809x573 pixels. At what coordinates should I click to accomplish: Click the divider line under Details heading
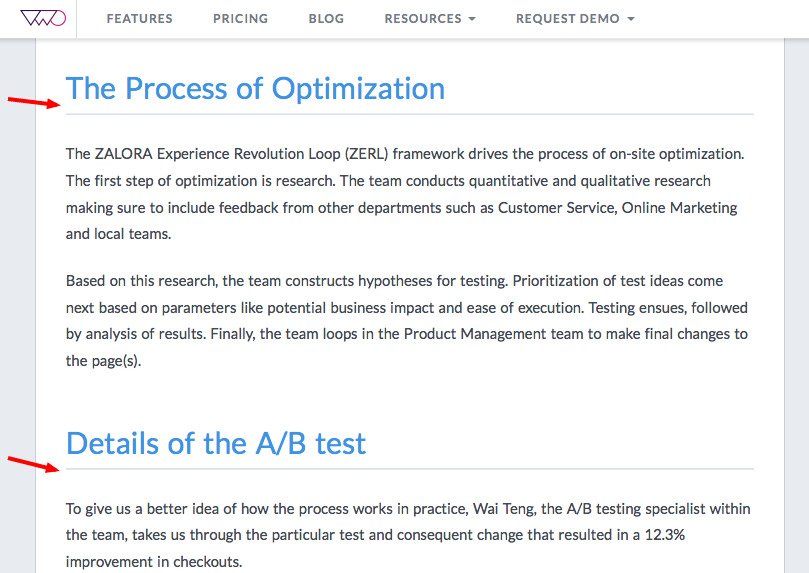410,469
